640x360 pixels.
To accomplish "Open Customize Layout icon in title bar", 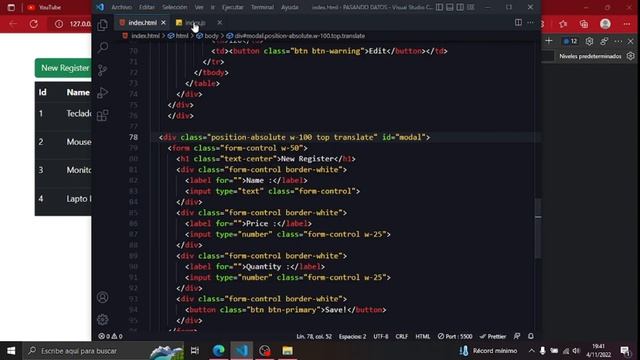I will [x=471, y=7].
